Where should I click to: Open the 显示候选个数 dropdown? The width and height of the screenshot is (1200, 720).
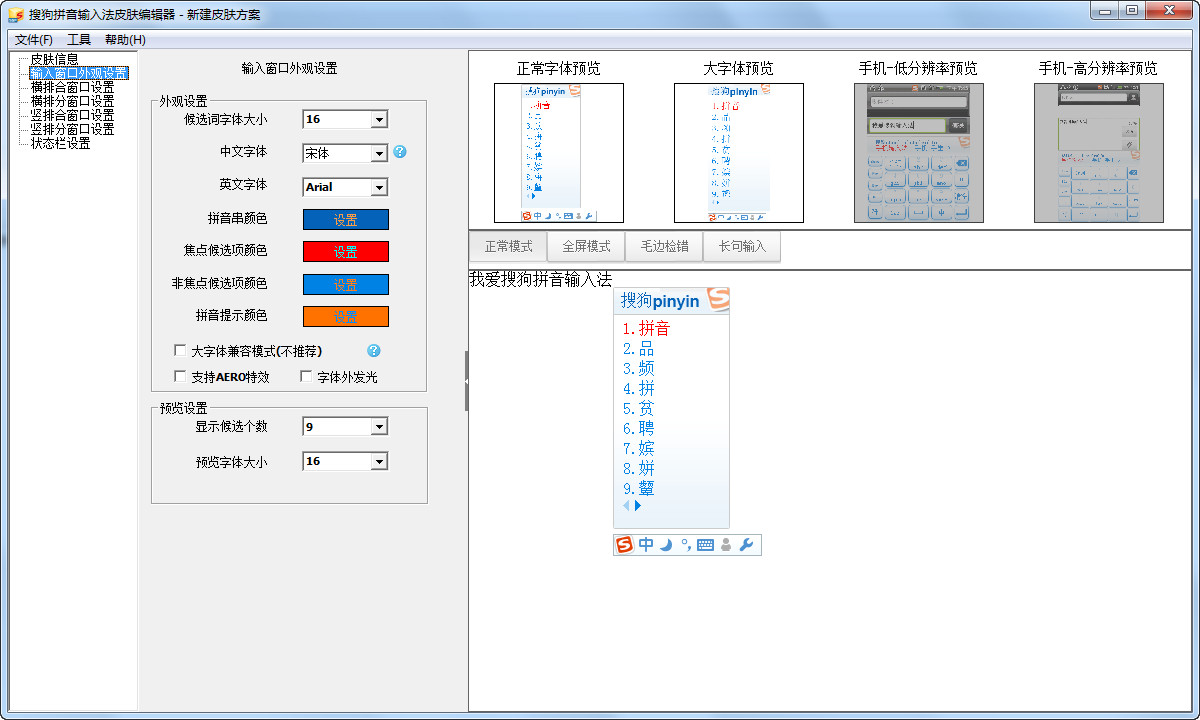click(x=379, y=427)
